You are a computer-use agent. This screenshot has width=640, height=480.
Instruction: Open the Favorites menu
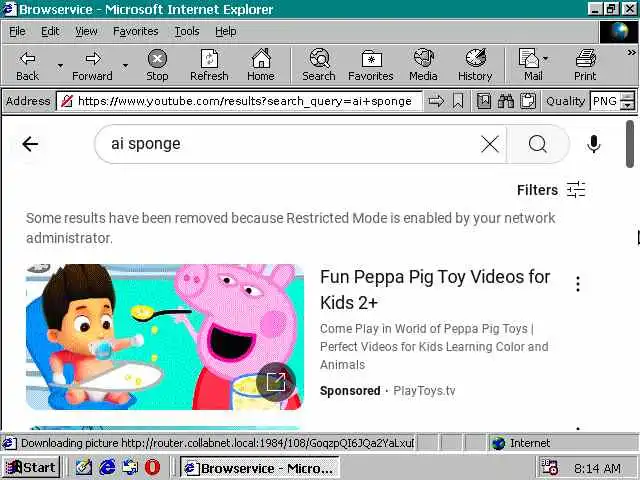pyautogui.click(x=136, y=31)
